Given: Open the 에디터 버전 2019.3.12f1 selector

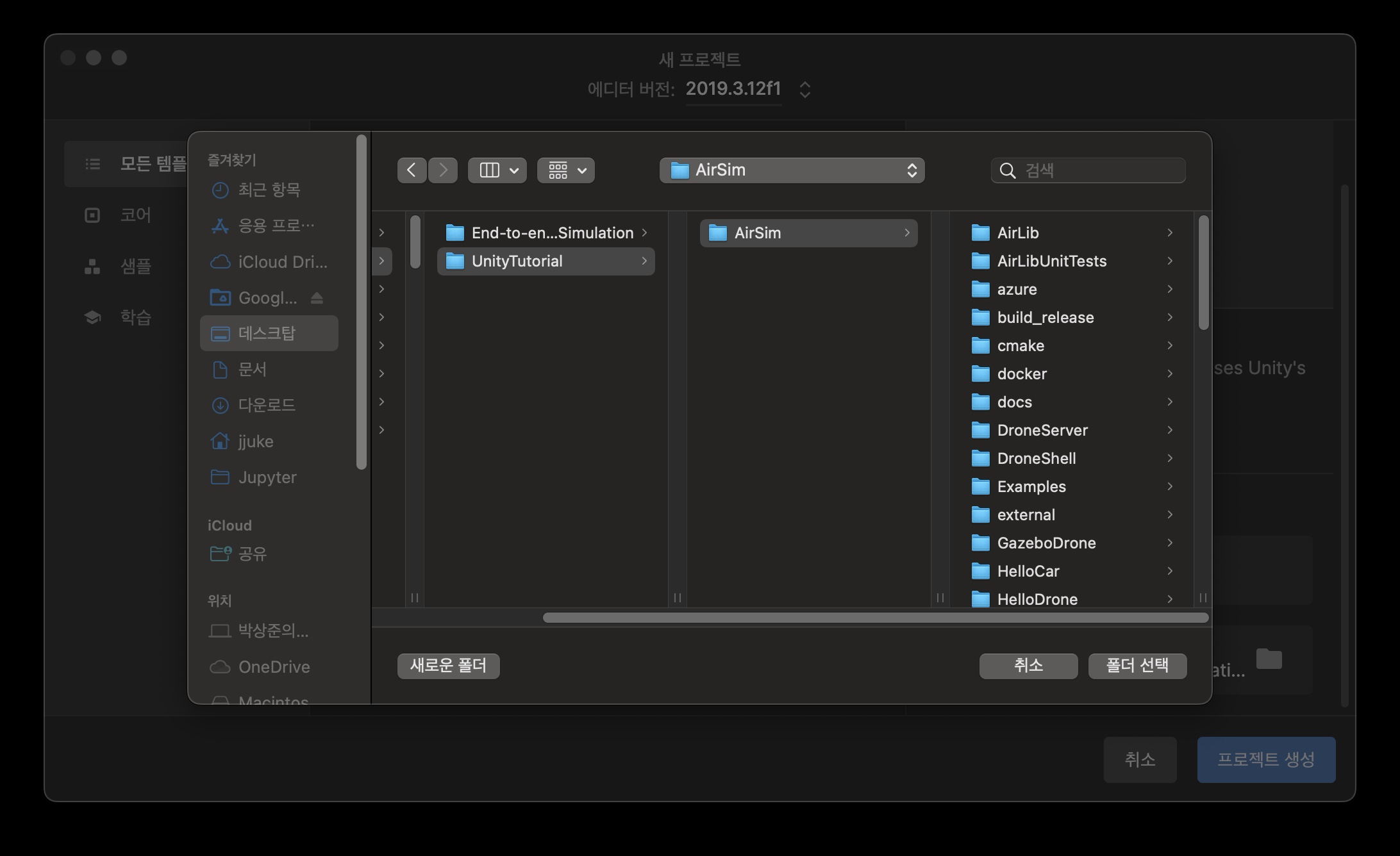Looking at the screenshot, I should pos(749,89).
